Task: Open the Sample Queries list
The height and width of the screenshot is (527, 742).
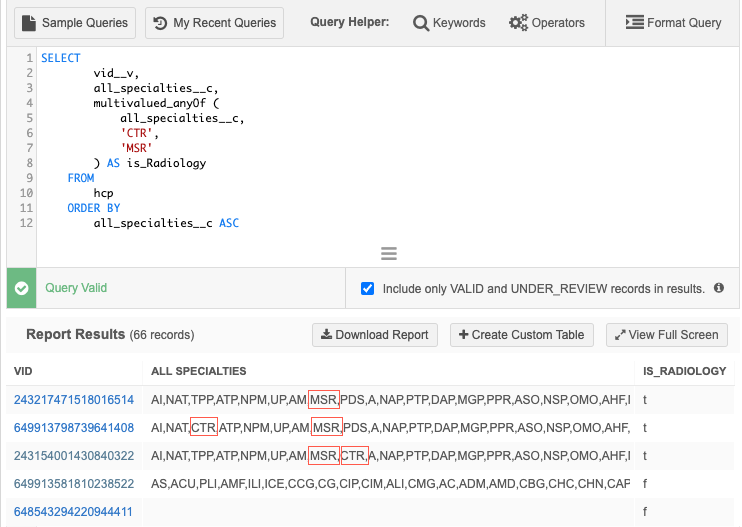Action: pos(75,23)
